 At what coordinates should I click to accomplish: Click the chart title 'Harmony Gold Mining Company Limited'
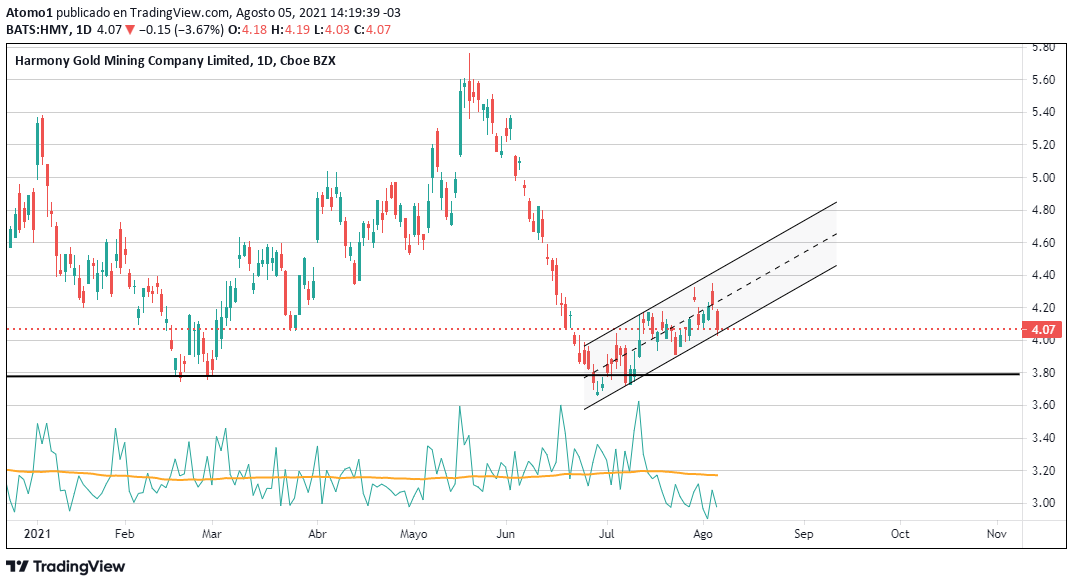coord(132,60)
